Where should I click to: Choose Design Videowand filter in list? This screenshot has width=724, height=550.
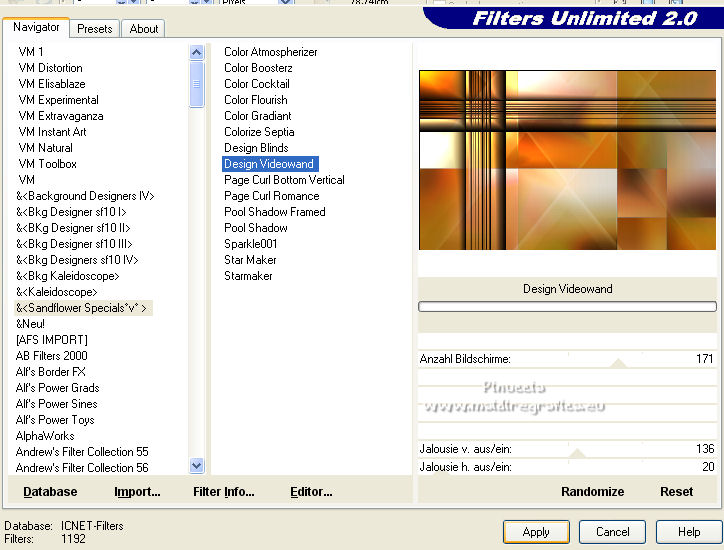coord(270,164)
